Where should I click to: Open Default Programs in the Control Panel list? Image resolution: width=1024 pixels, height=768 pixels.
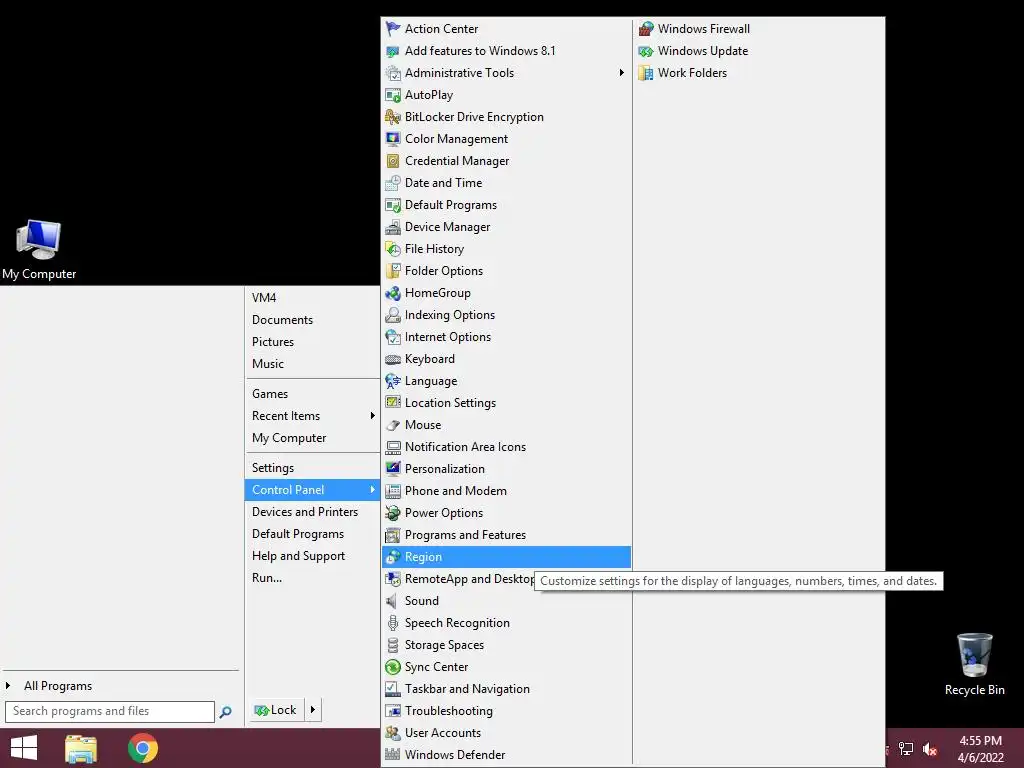506,205
